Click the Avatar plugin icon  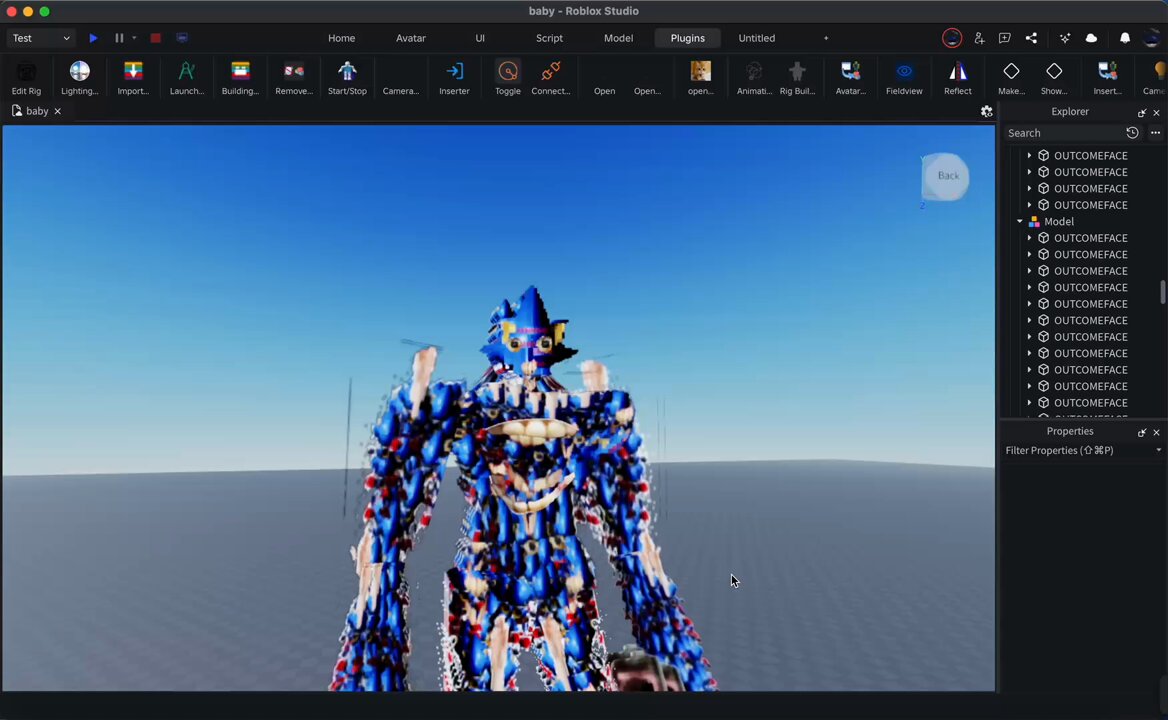(x=851, y=78)
